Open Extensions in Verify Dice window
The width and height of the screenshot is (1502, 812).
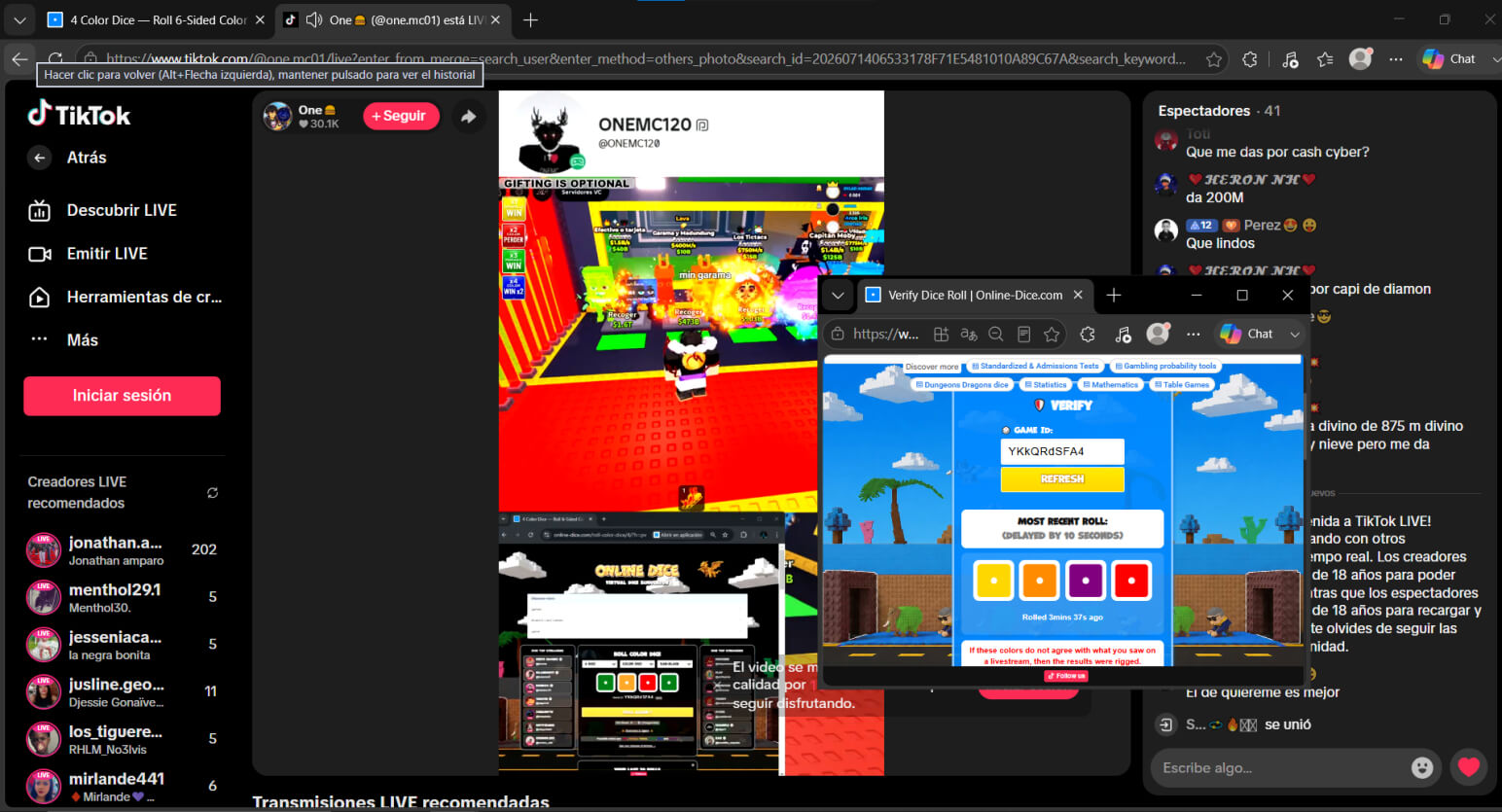tap(1088, 335)
